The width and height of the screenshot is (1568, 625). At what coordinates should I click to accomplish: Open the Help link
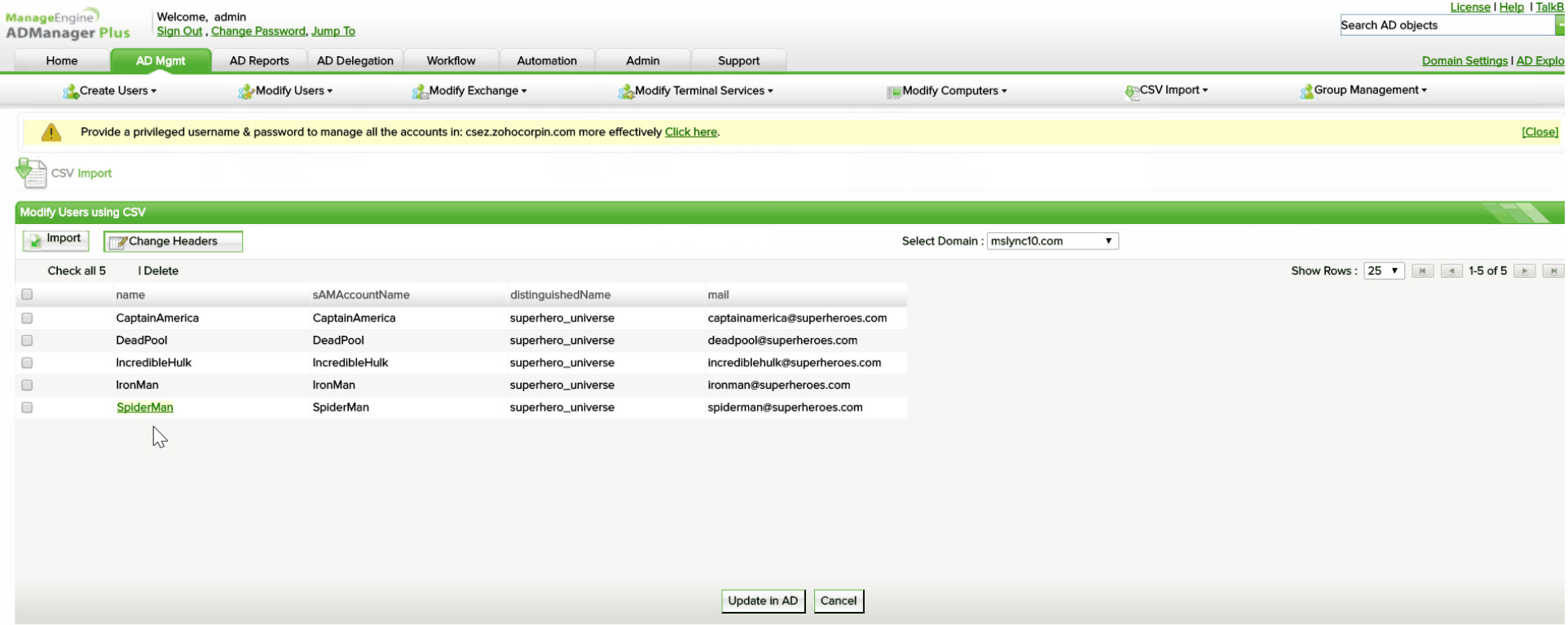1512,7
